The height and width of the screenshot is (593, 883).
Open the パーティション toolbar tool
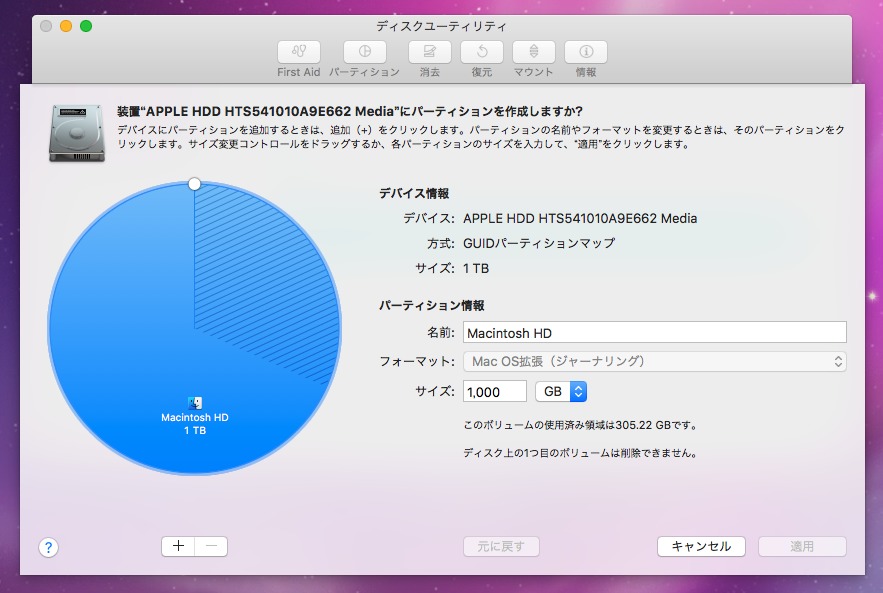pos(364,52)
